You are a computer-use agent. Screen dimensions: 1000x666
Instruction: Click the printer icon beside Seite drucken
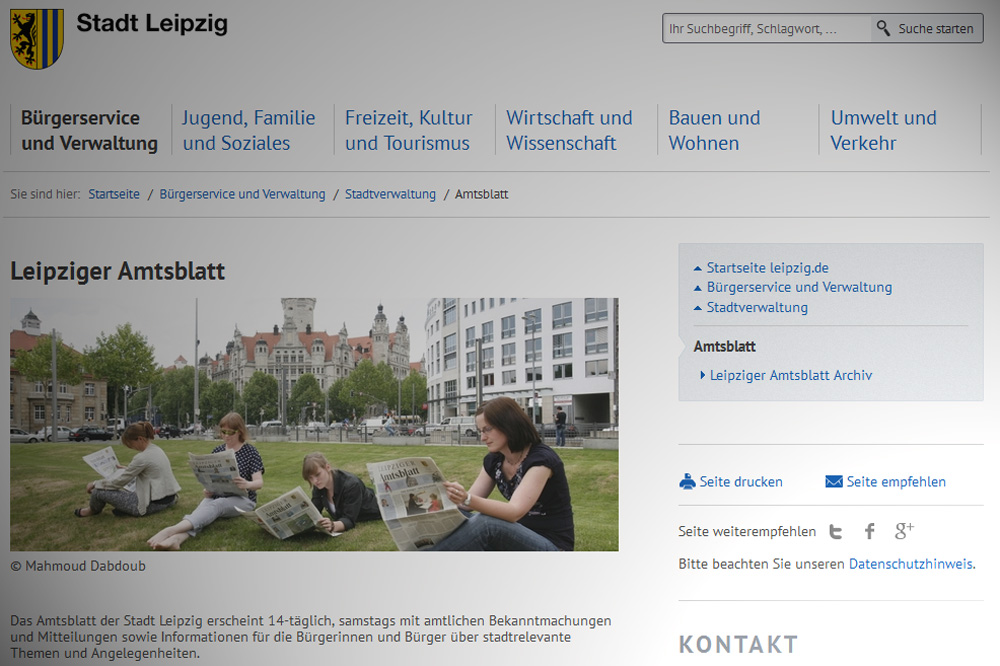687,481
